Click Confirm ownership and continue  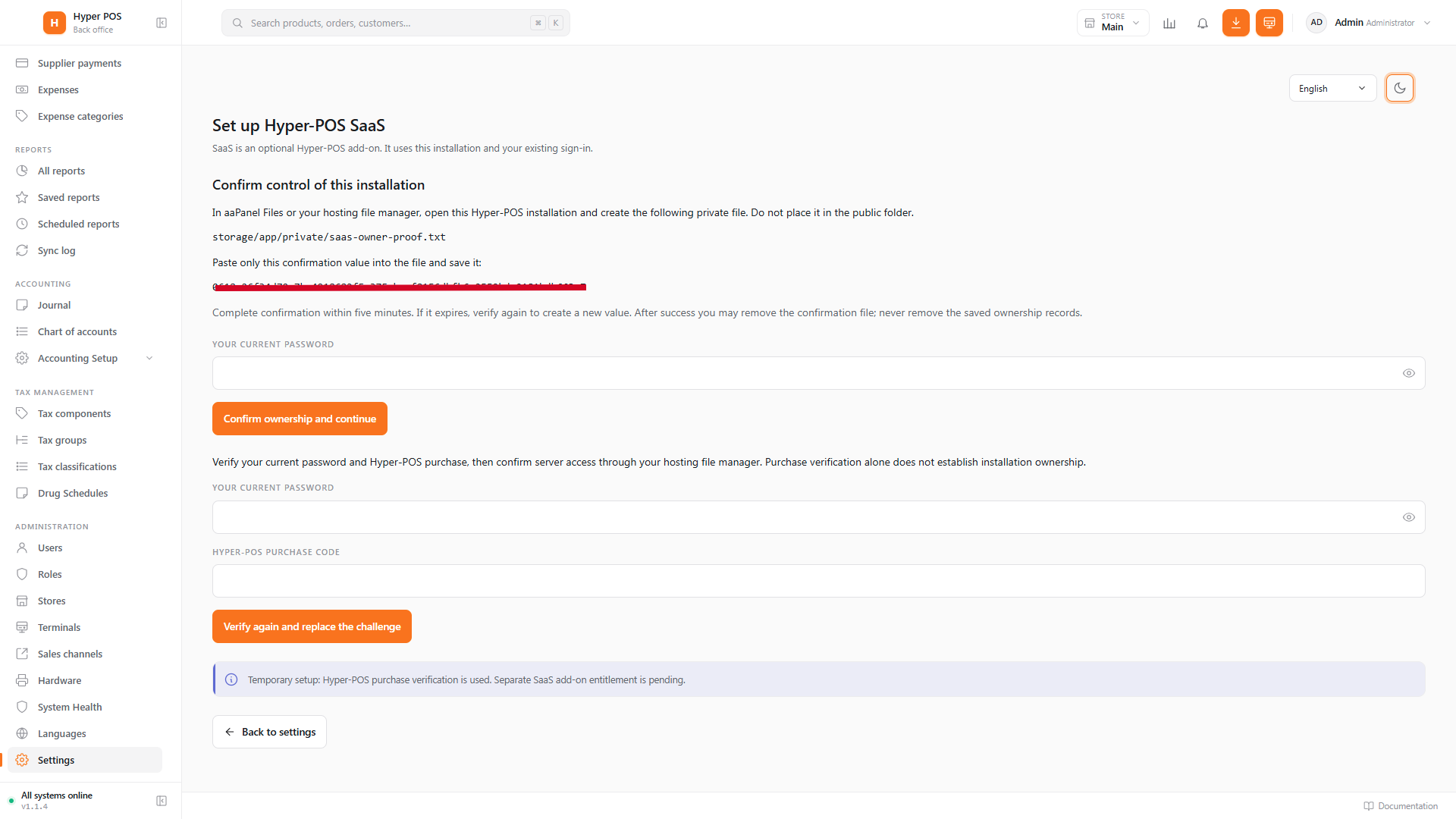300,419
